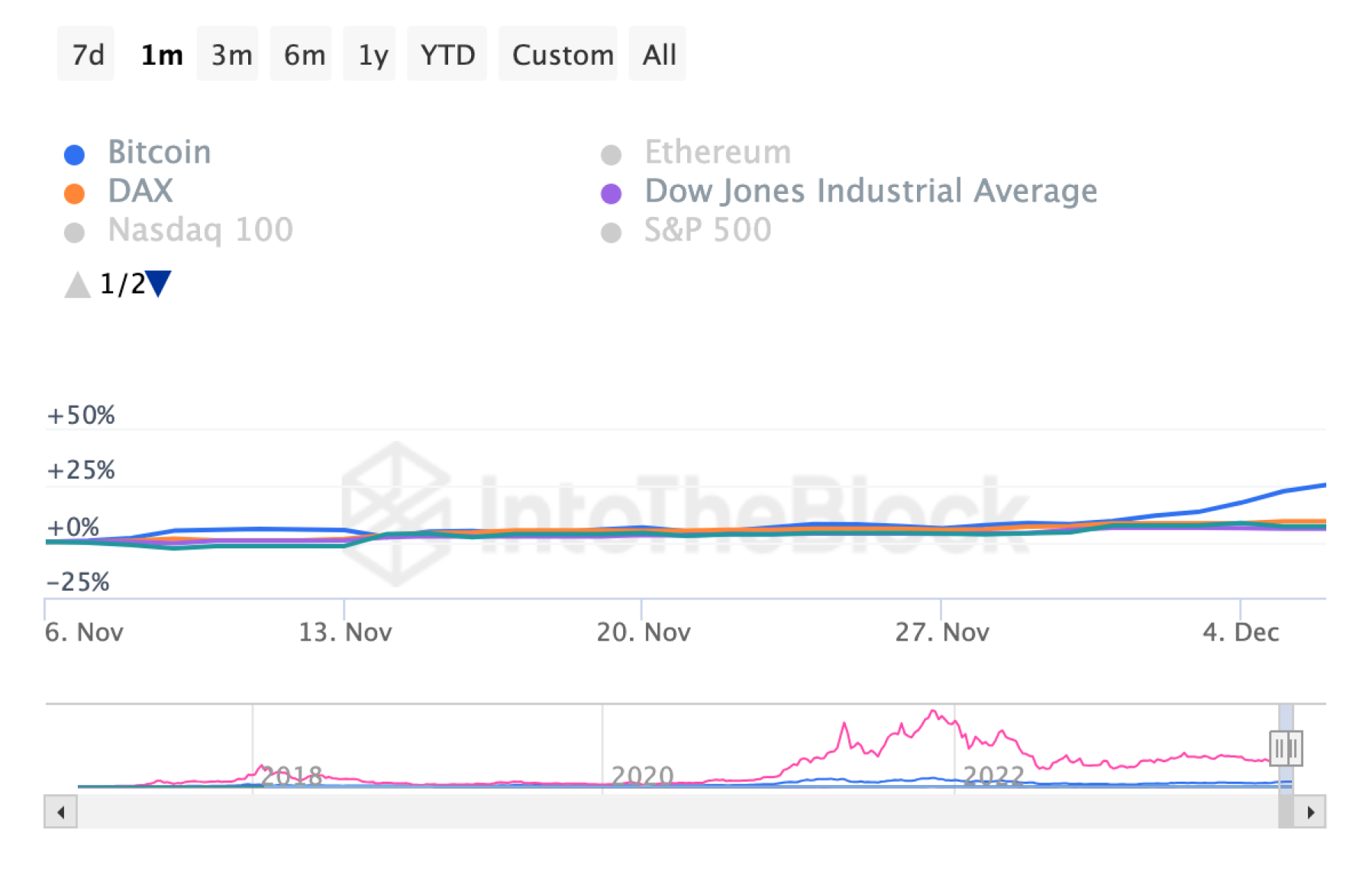
Task: Click the +25% axis label
Action: 81,470
